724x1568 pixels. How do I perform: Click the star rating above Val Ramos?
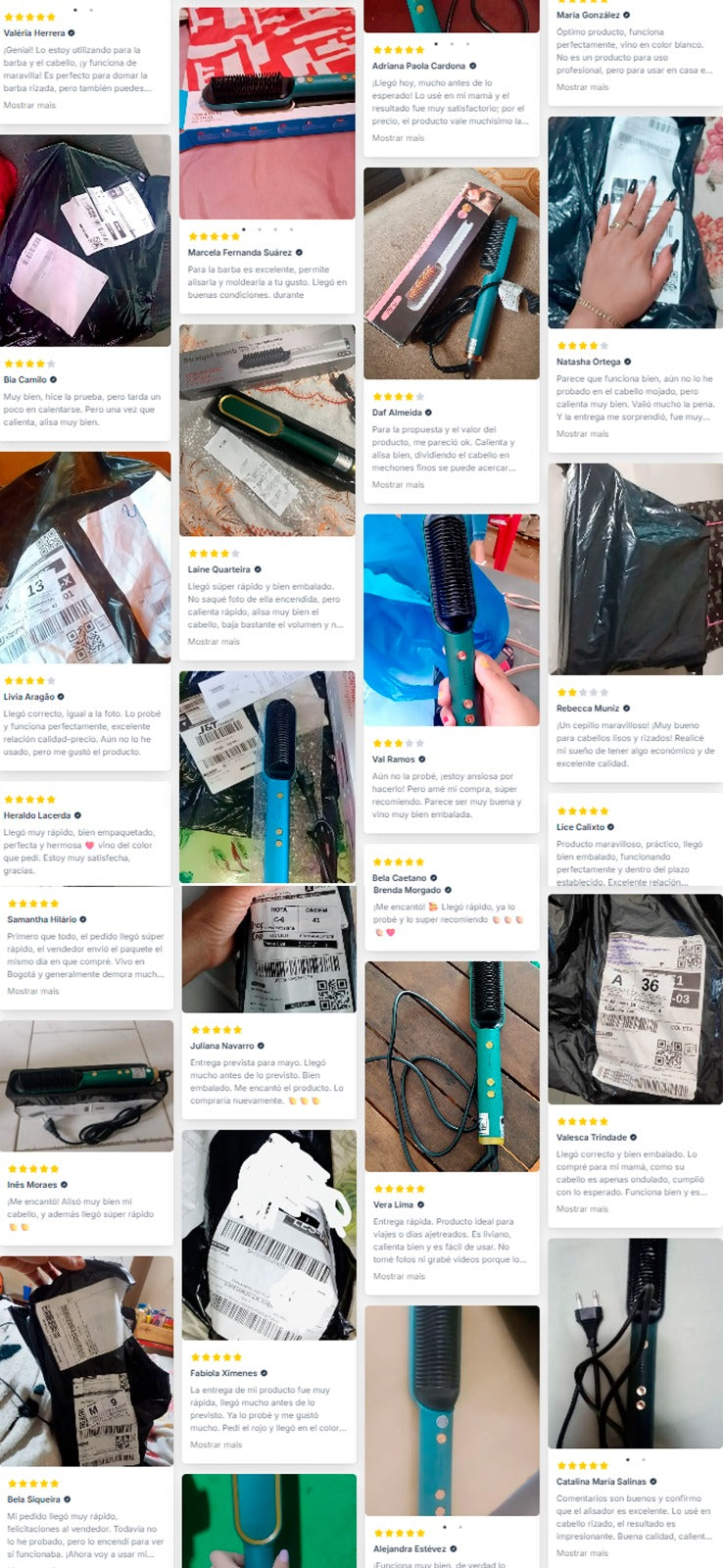[x=398, y=743]
